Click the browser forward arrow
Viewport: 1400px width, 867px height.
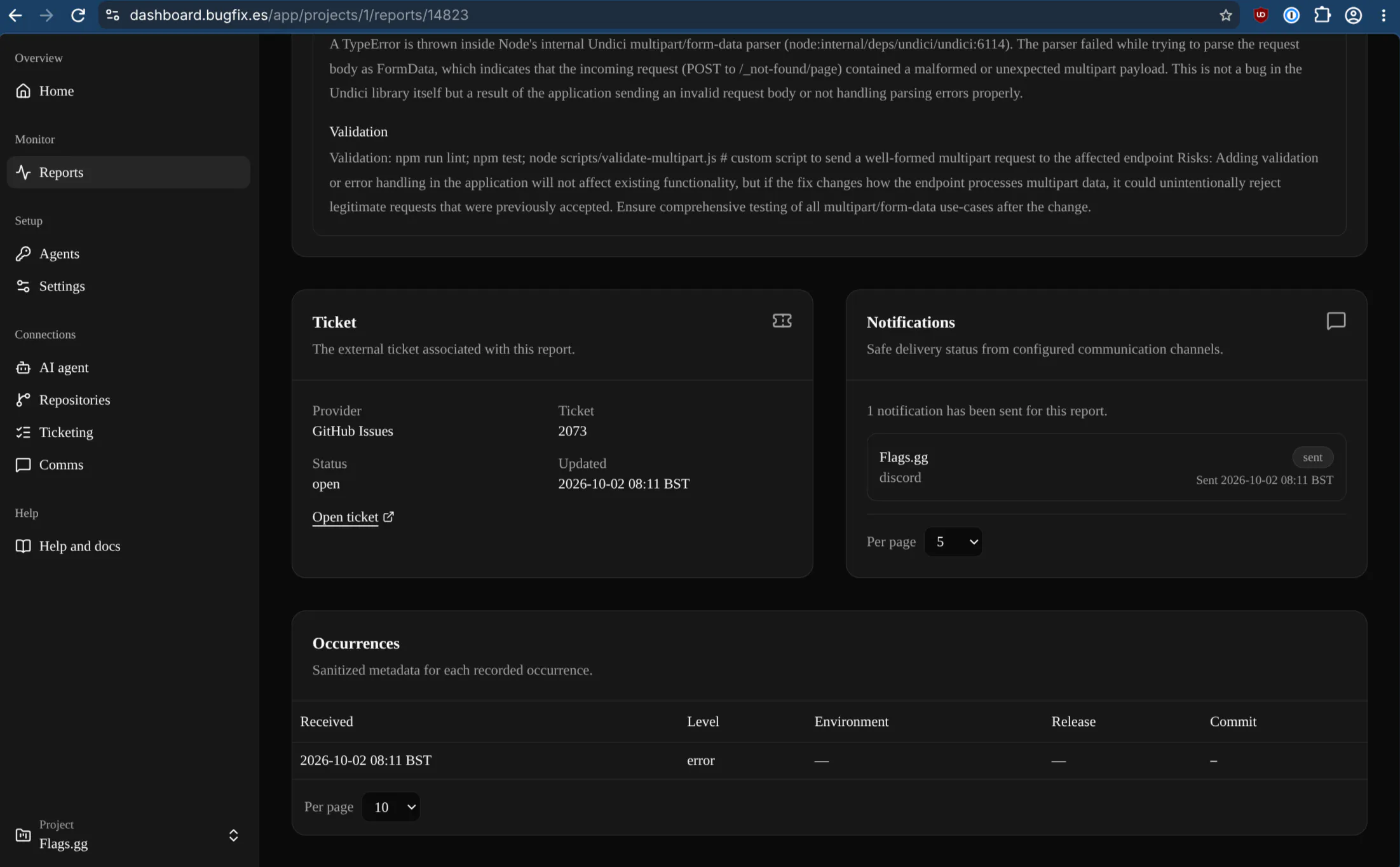(46, 15)
